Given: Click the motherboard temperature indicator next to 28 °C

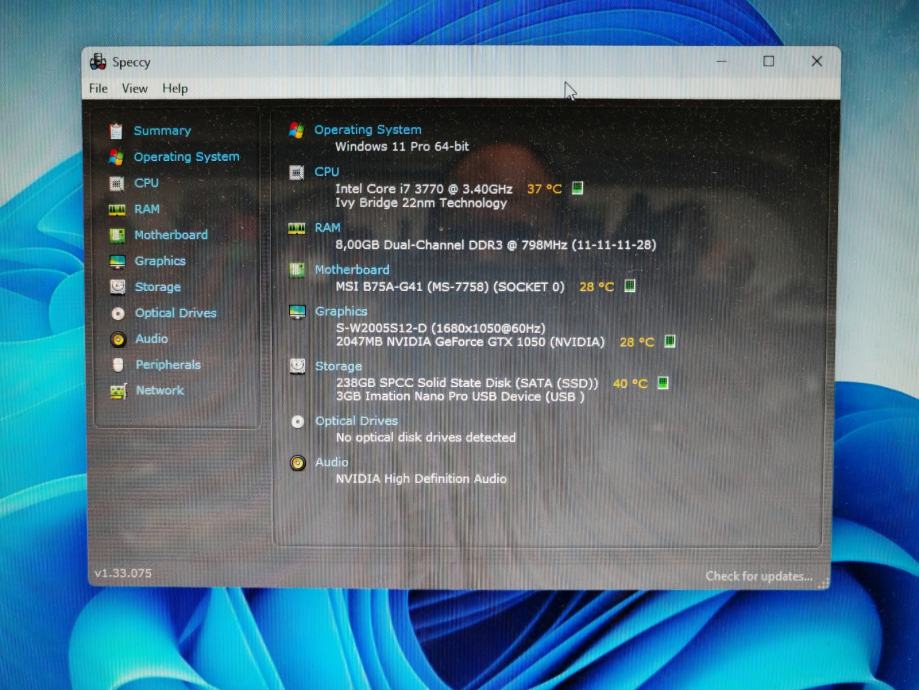Looking at the screenshot, I should coord(629,285).
